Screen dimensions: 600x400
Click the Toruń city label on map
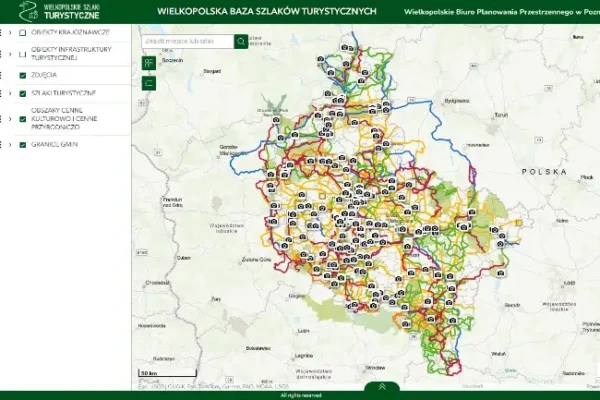click(501, 115)
